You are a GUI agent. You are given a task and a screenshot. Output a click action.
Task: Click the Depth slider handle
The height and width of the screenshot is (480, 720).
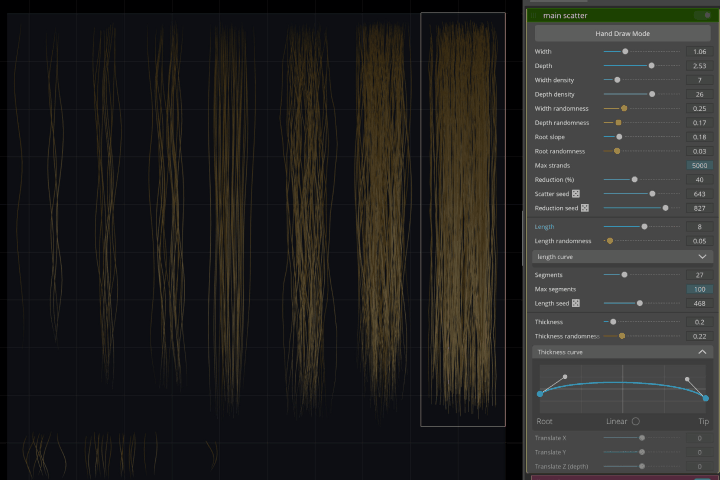pyautogui.click(x=651, y=66)
